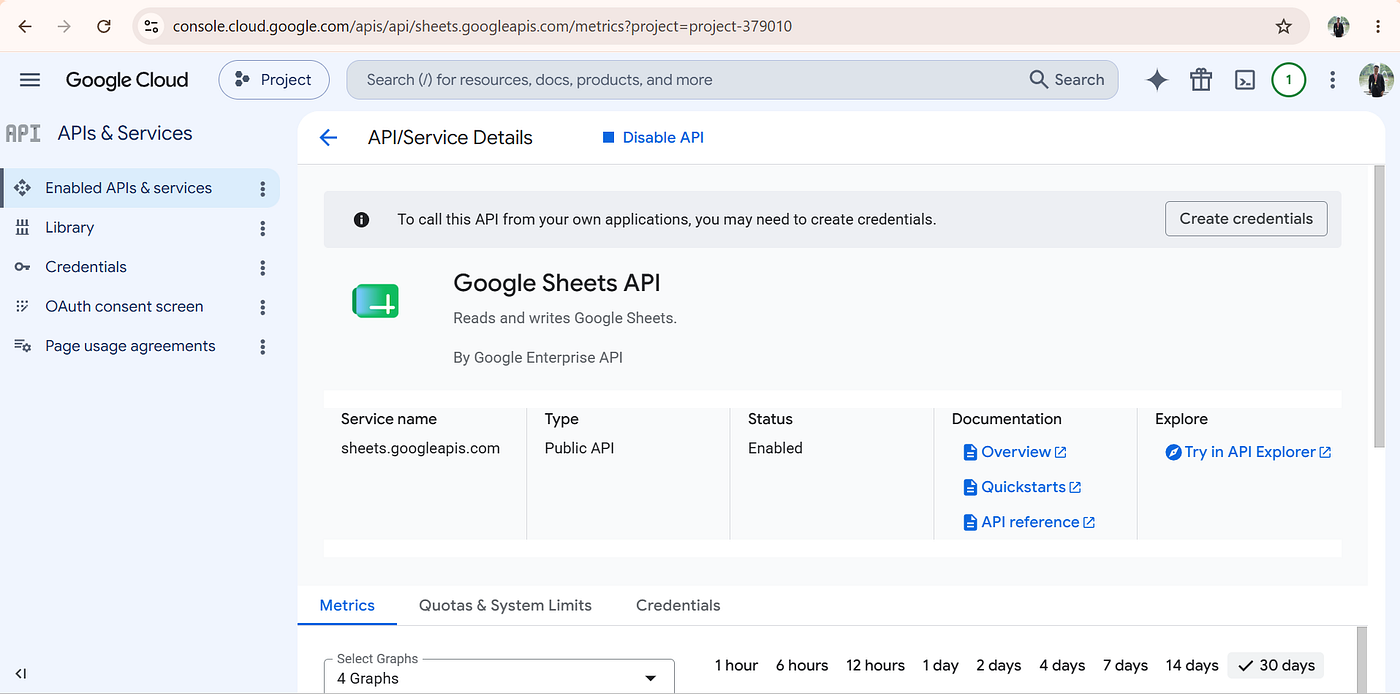Open Library in the sidebar

tap(69, 227)
